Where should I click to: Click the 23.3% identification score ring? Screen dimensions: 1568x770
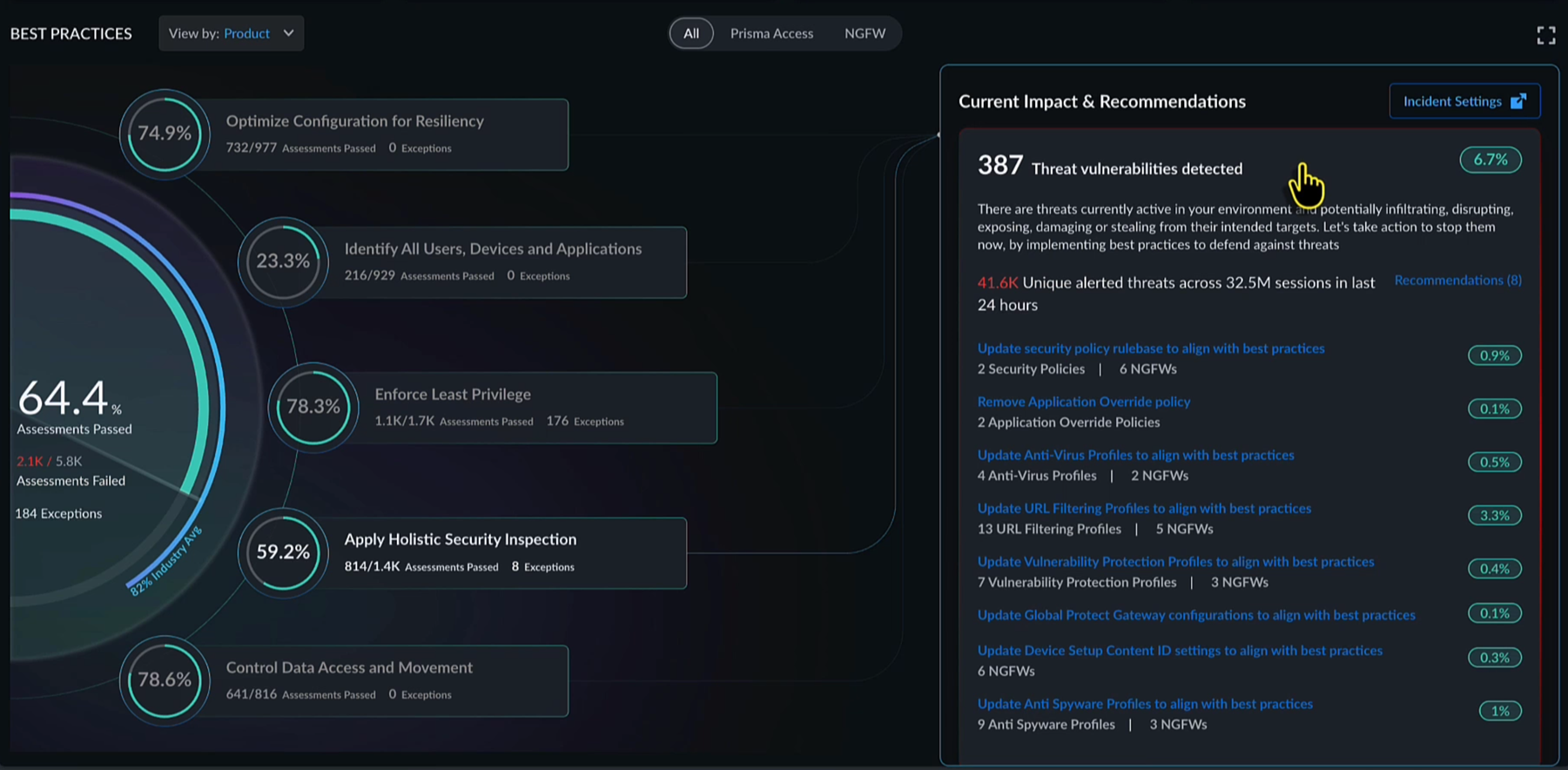click(283, 261)
